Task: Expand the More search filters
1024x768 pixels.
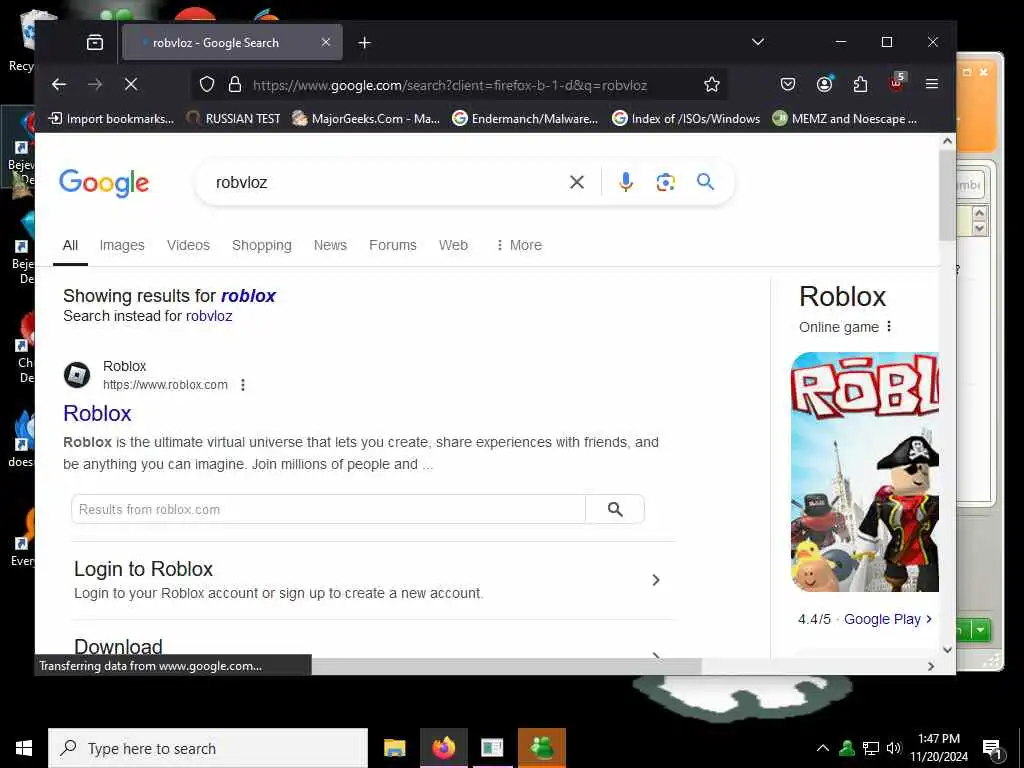Action: click(x=519, y=245)
